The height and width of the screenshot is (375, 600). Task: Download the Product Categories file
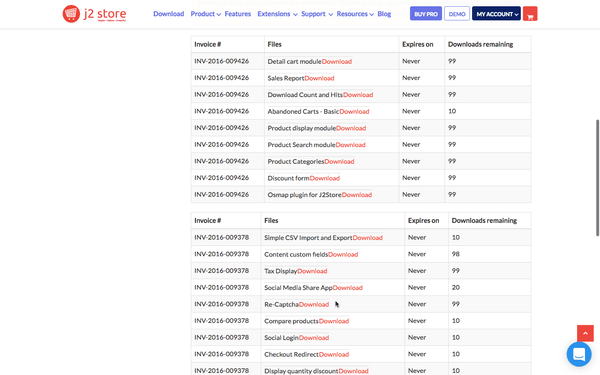tap(339, 161)
